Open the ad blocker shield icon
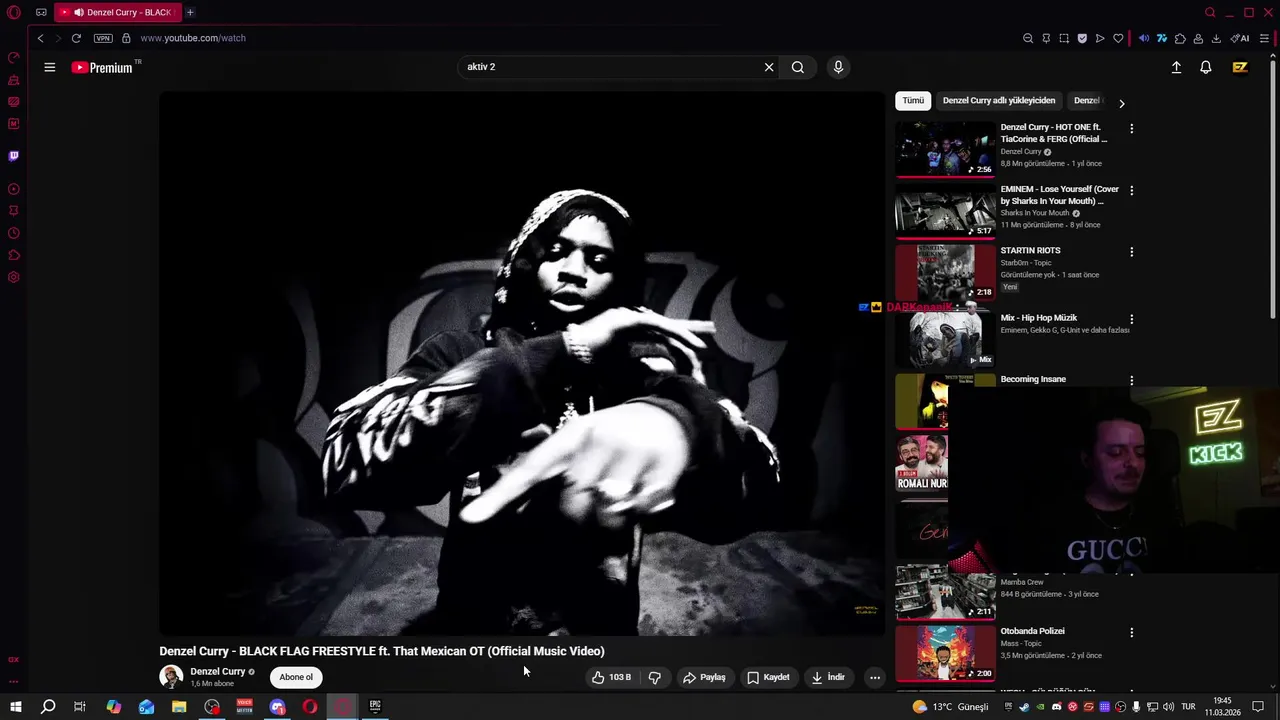The height and width of the screenshot is (720, 1280). tap(1082, 38)
